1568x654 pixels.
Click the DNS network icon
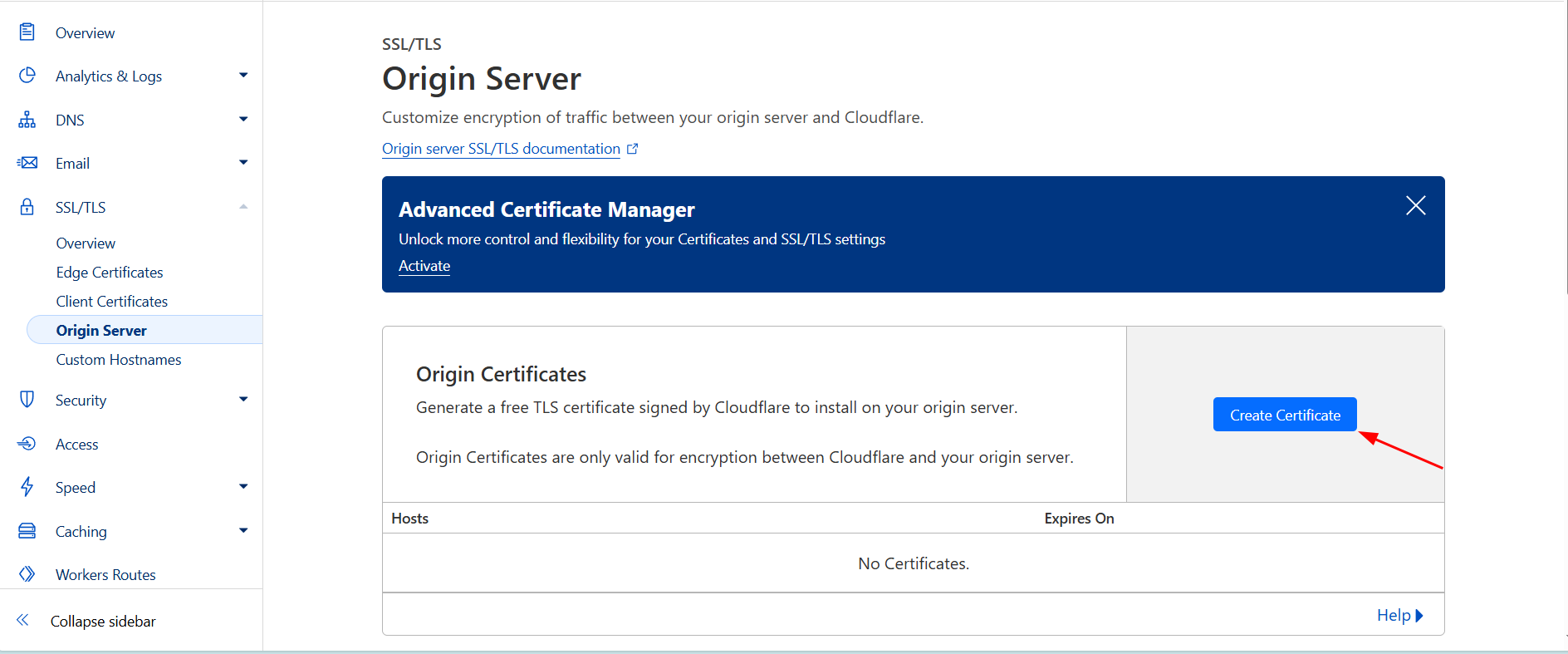pos(27,120)
